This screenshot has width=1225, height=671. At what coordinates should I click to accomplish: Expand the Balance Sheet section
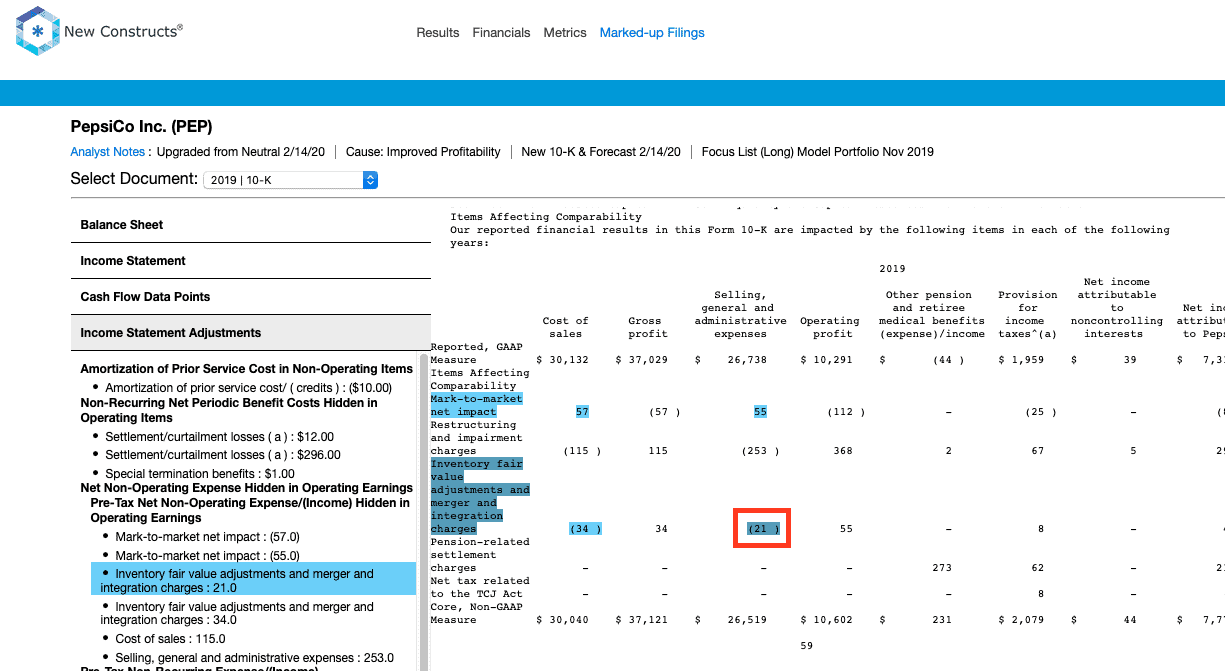click(251, 225)
